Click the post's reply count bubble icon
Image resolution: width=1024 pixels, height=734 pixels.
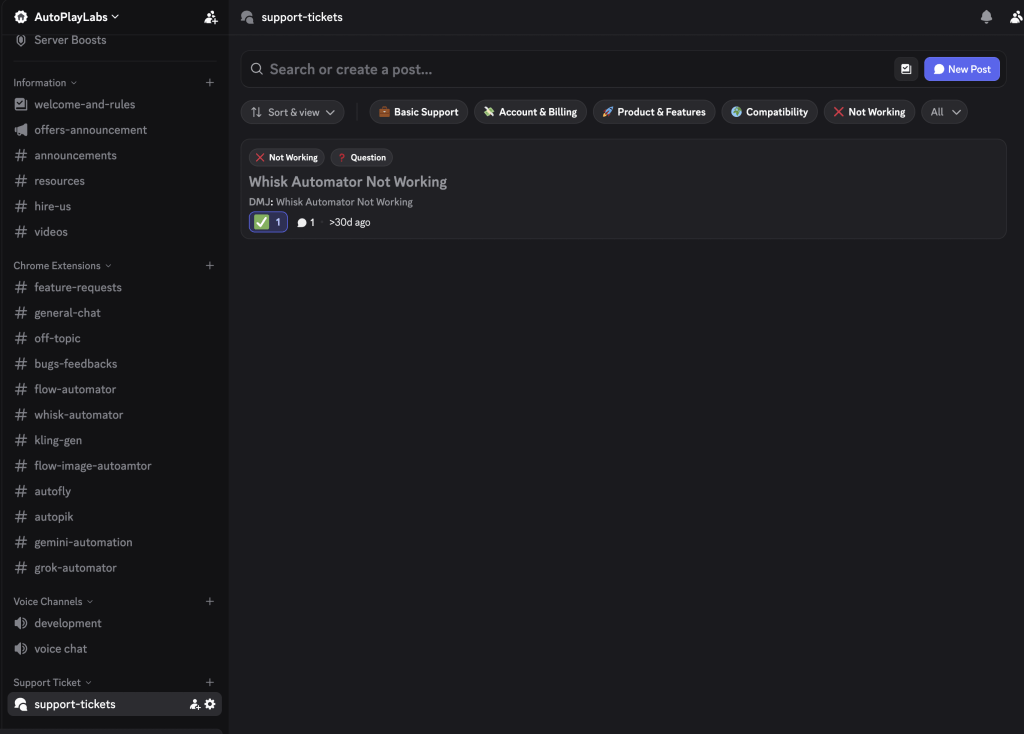[x=302, y=223]
